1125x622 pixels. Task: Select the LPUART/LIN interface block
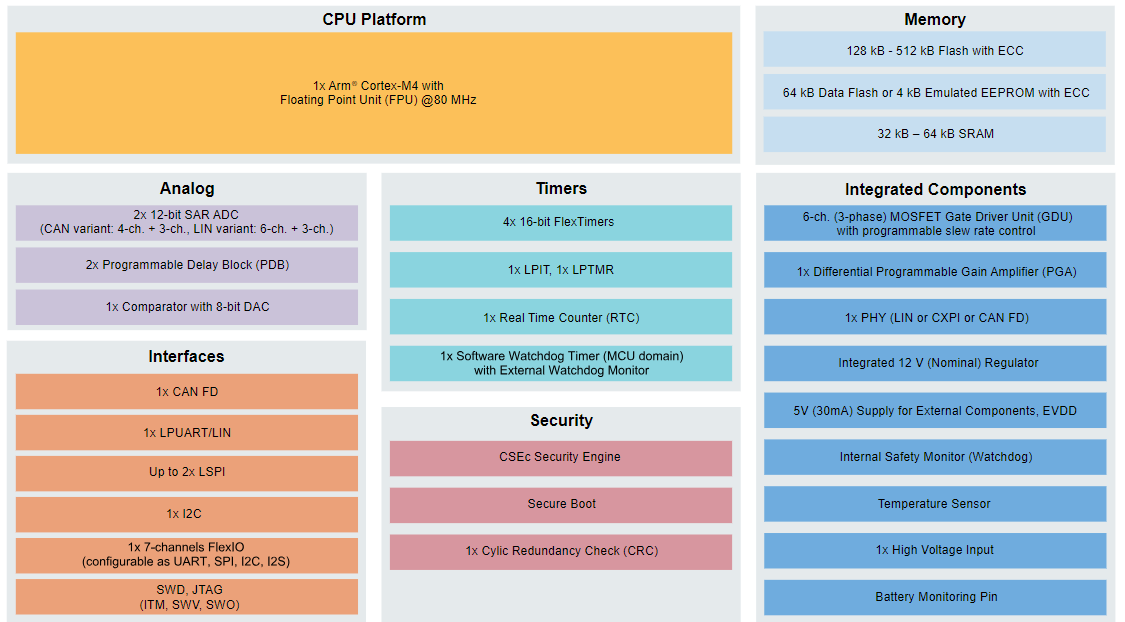186,433
